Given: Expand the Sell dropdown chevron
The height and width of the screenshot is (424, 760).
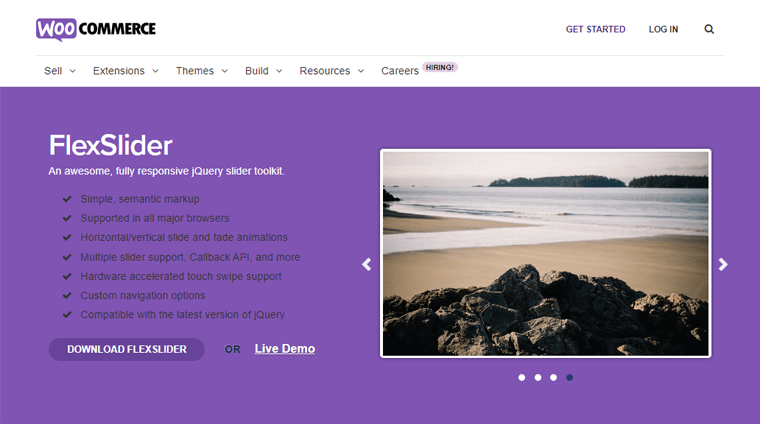Looking at the screenshot, I should [73, 71].
